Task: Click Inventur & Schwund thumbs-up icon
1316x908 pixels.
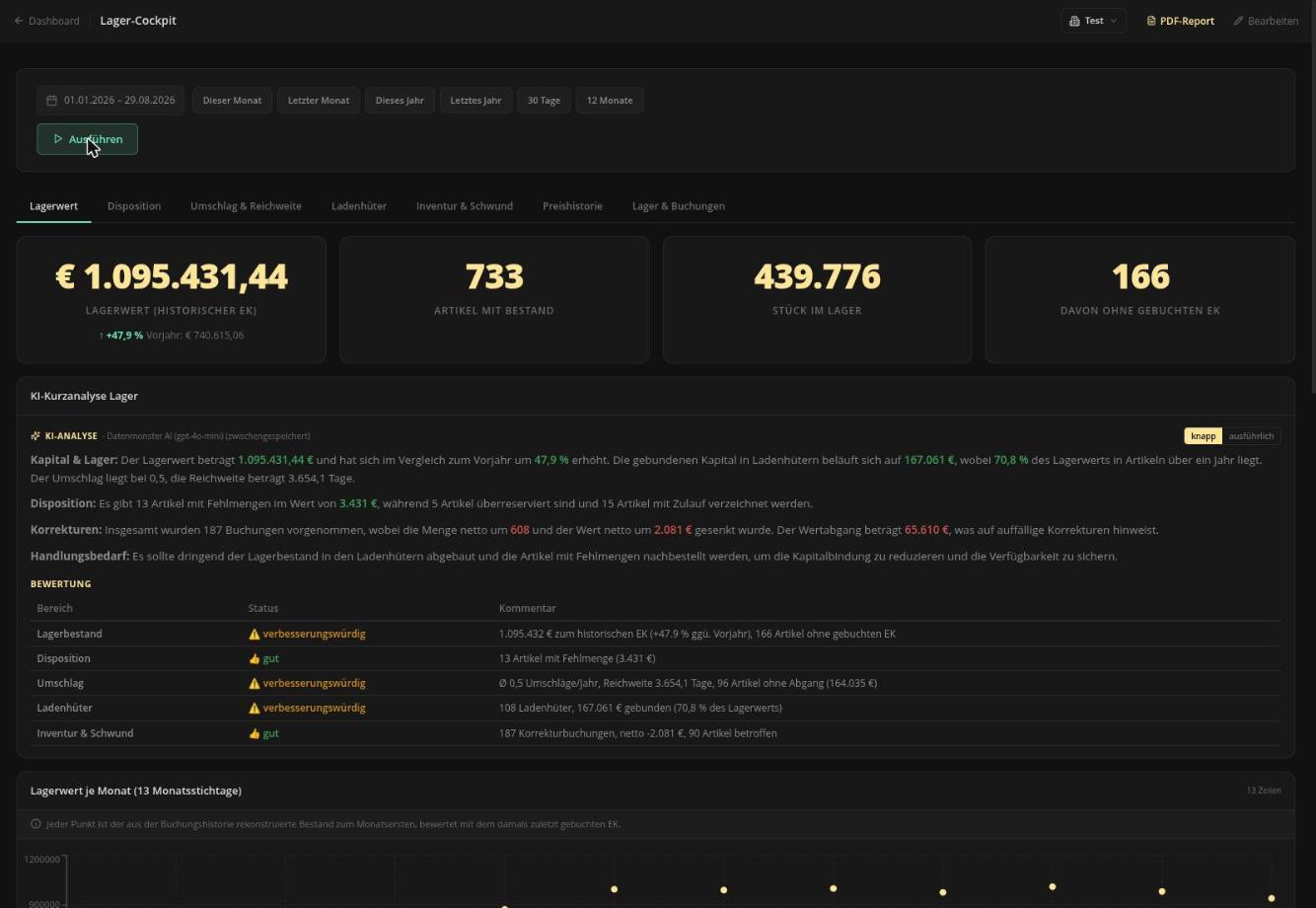Action: 254,733
